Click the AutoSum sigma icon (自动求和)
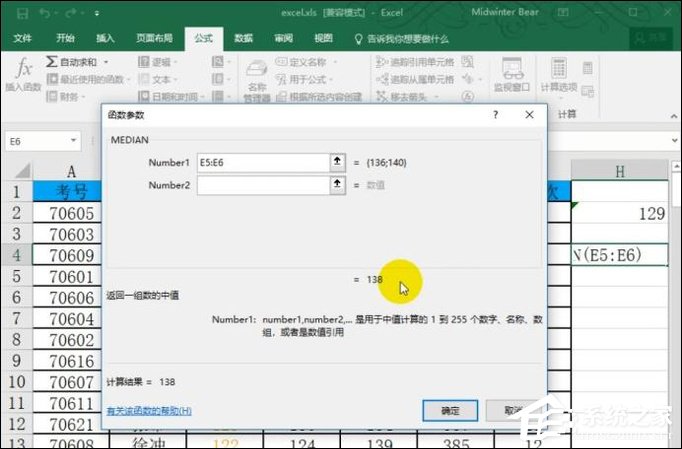Screen dimensions: 682x449 point(52,62)
